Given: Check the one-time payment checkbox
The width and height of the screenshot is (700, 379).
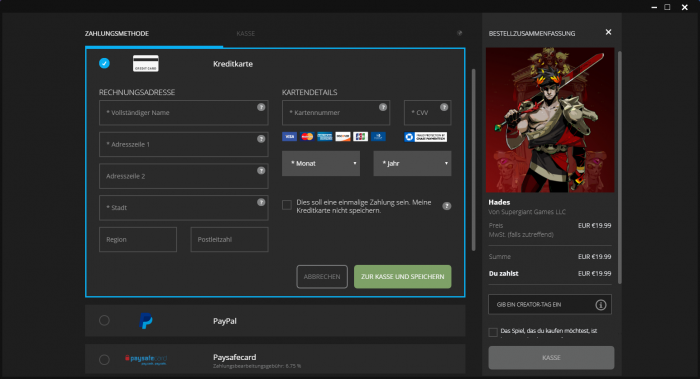Looking at the screenshot, I should tap(287, 205).
